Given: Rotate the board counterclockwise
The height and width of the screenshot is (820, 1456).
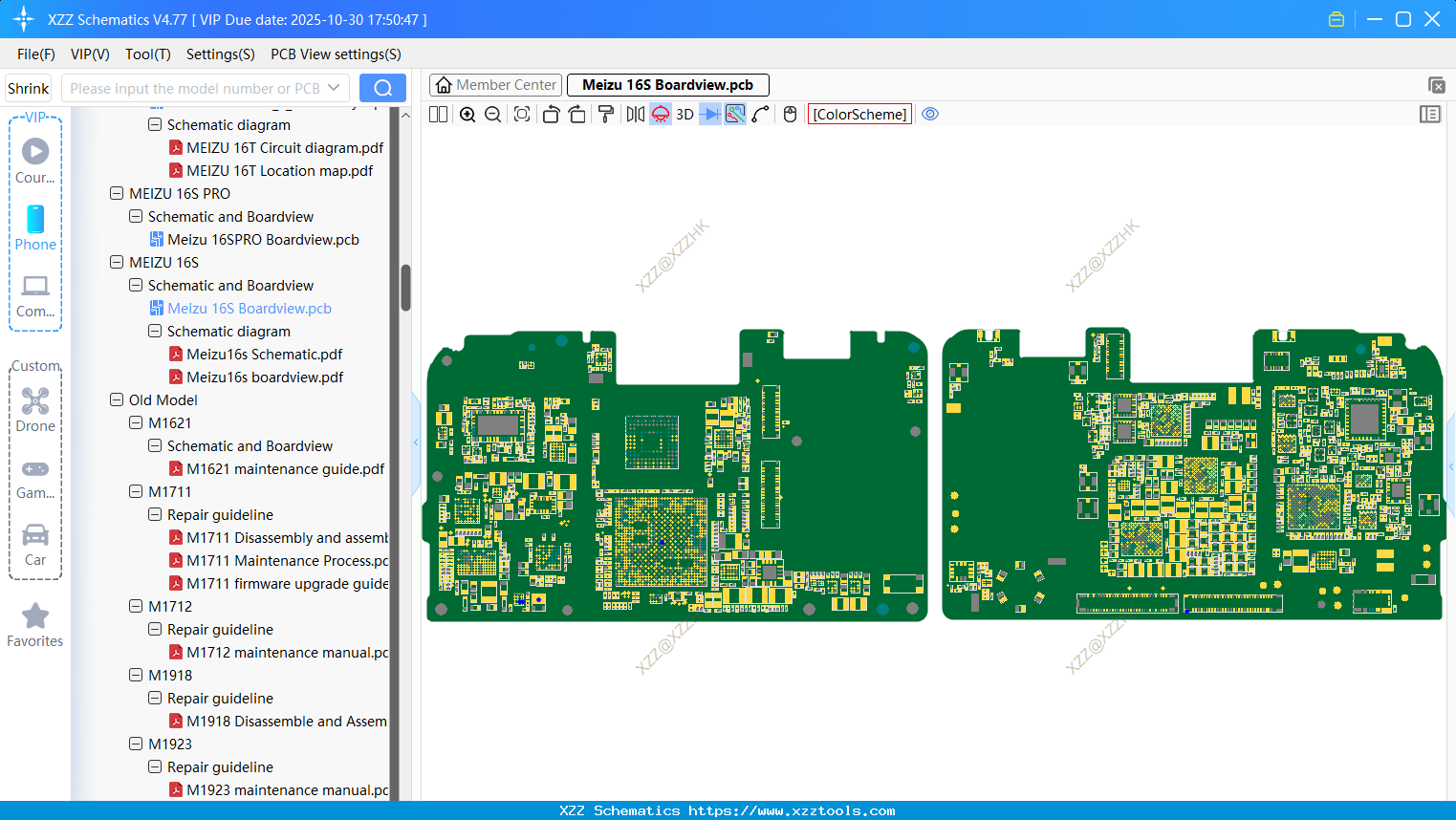Looking at the screenshot, I should coord(551,115).
